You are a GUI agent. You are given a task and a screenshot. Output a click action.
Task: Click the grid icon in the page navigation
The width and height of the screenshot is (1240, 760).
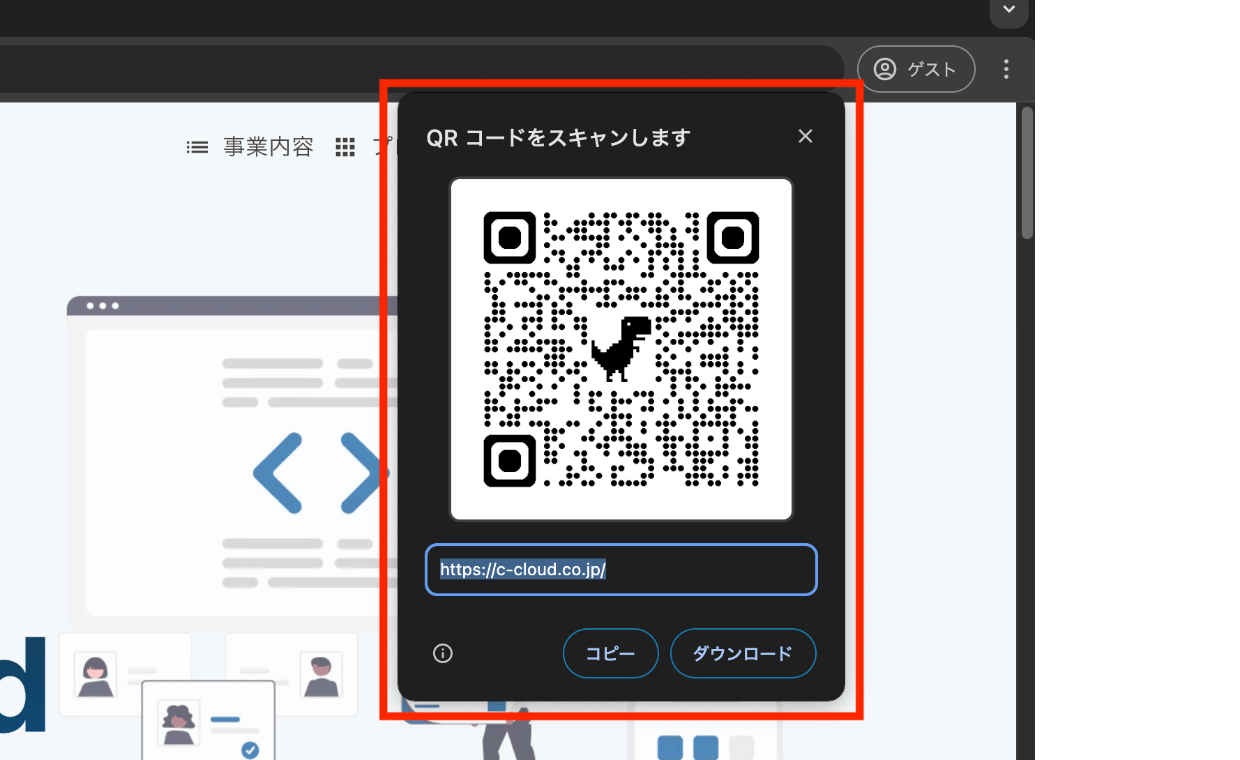[345, 148]
